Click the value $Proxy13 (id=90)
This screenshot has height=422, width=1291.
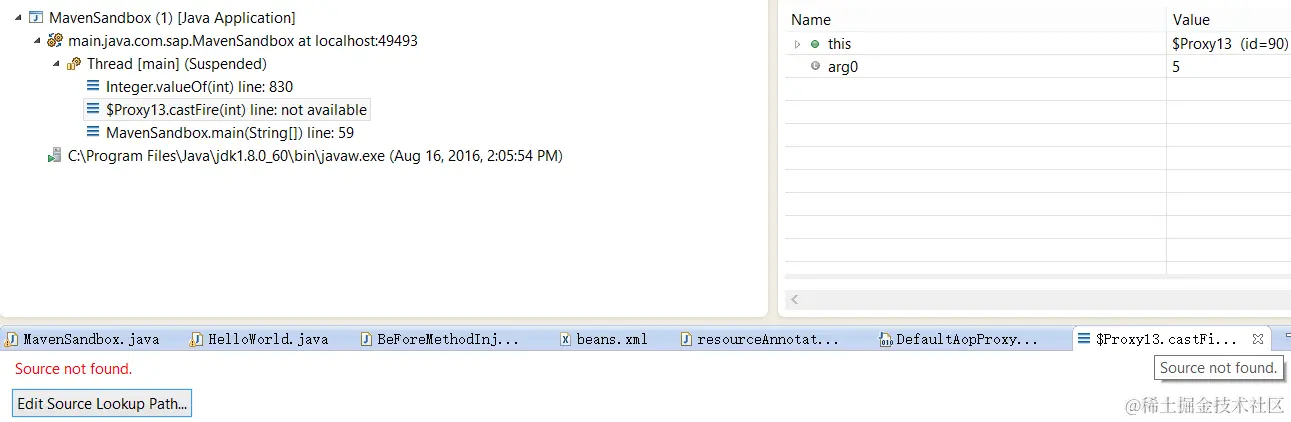(1230, 44)
